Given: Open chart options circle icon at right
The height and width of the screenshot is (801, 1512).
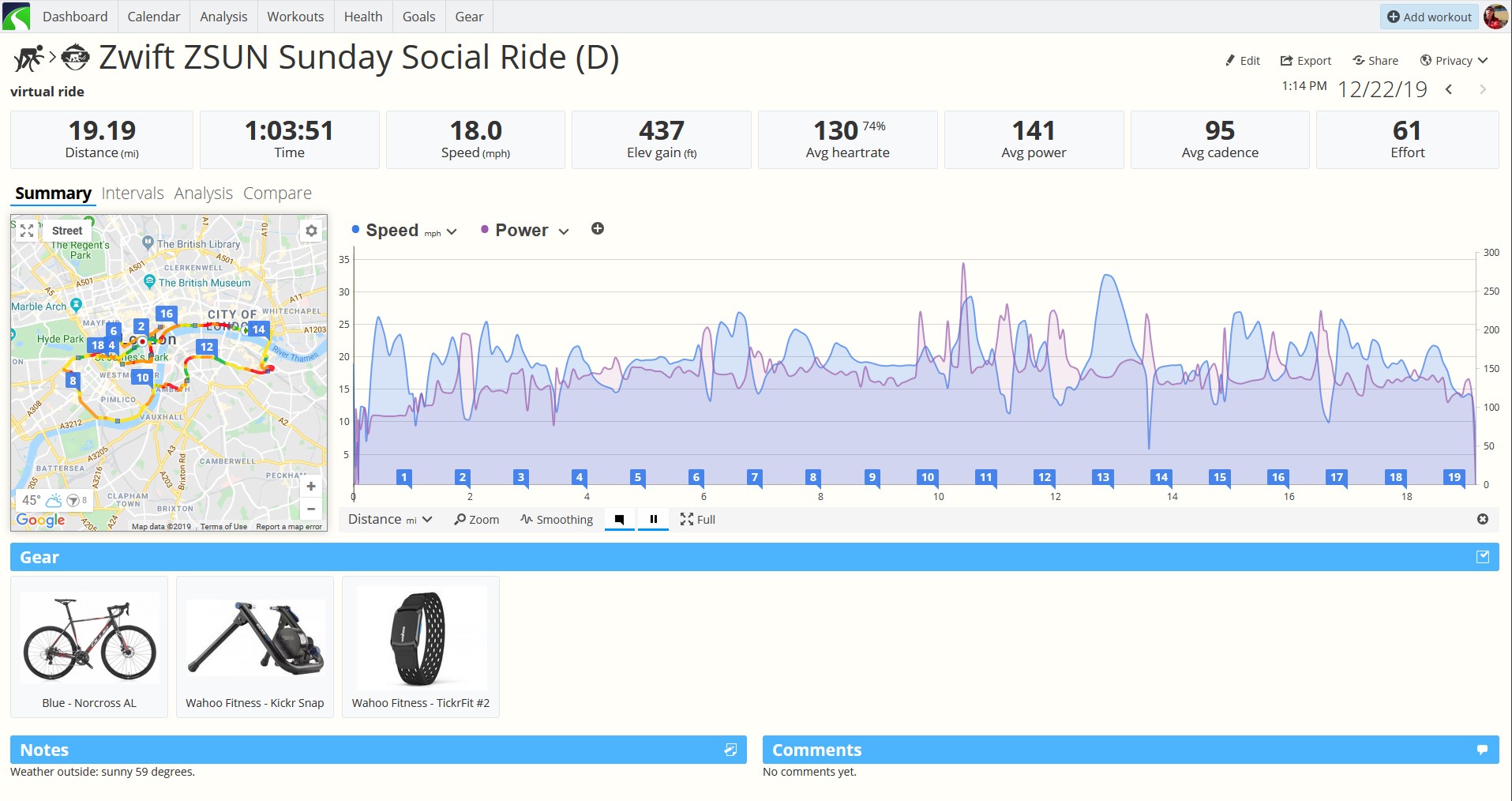Looking at the screenshot, I should click(1483, 519).
